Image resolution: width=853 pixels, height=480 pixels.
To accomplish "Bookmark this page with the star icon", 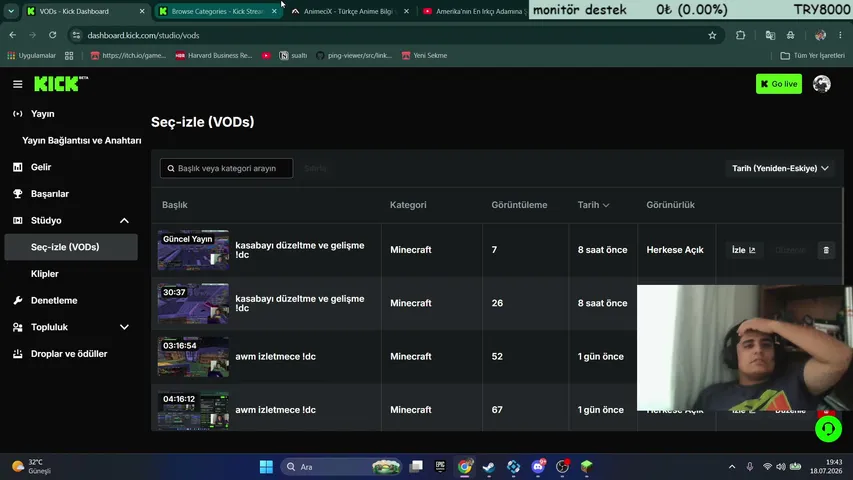I will (x=712, y=35).
